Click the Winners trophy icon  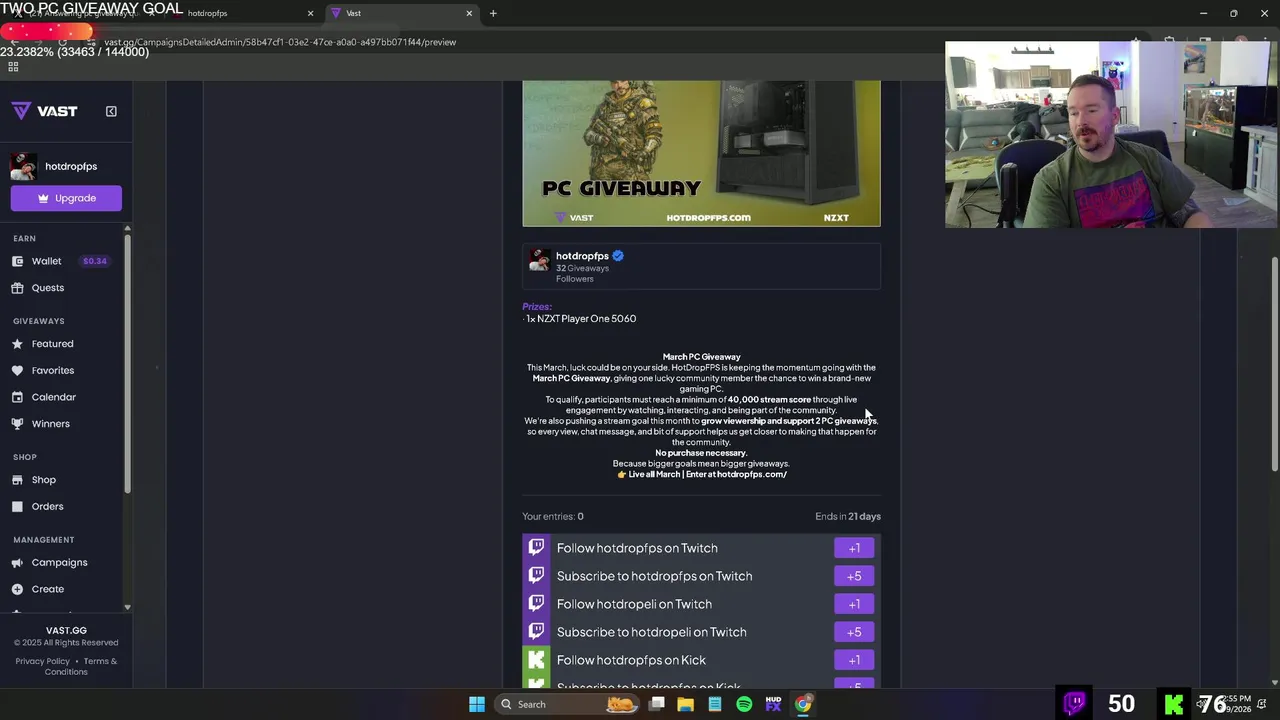[17, 424]
